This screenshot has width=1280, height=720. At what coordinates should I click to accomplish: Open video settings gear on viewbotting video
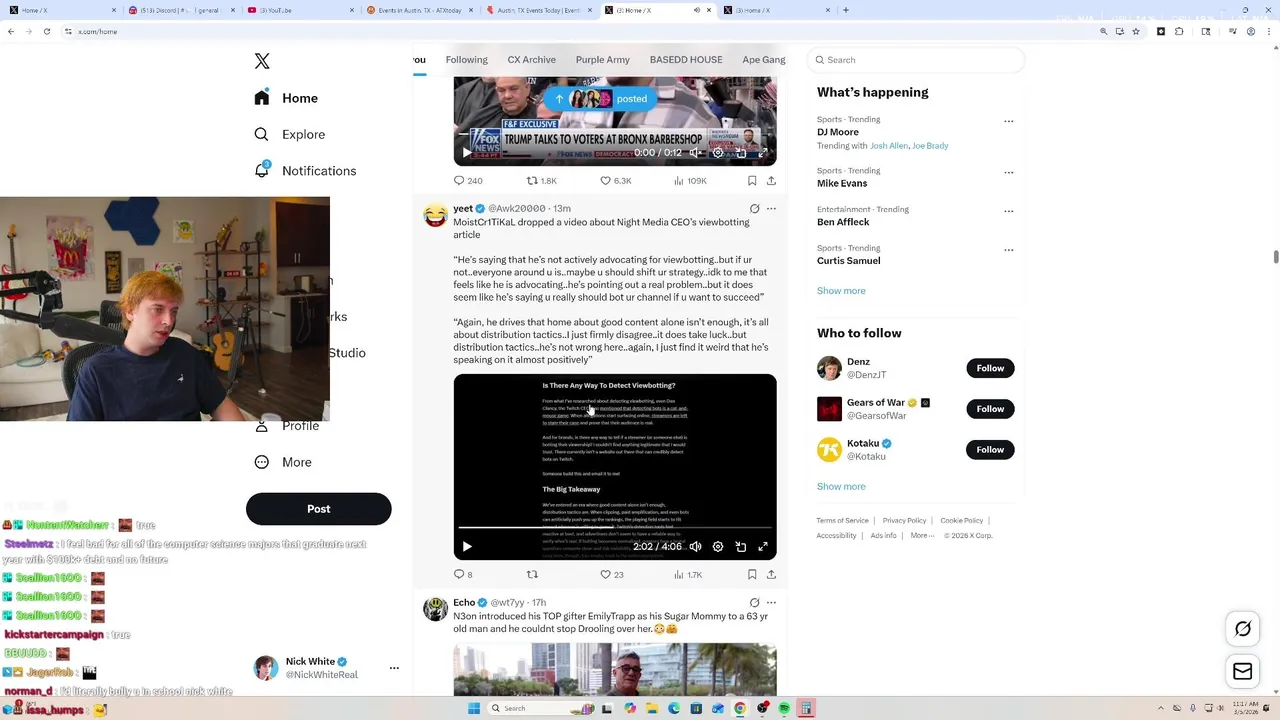717,547
